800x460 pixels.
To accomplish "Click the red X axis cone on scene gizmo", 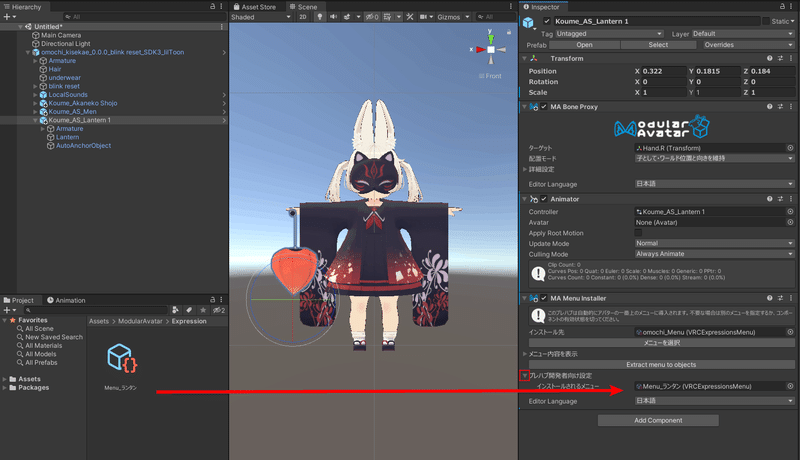I will [x=480, y=49].
